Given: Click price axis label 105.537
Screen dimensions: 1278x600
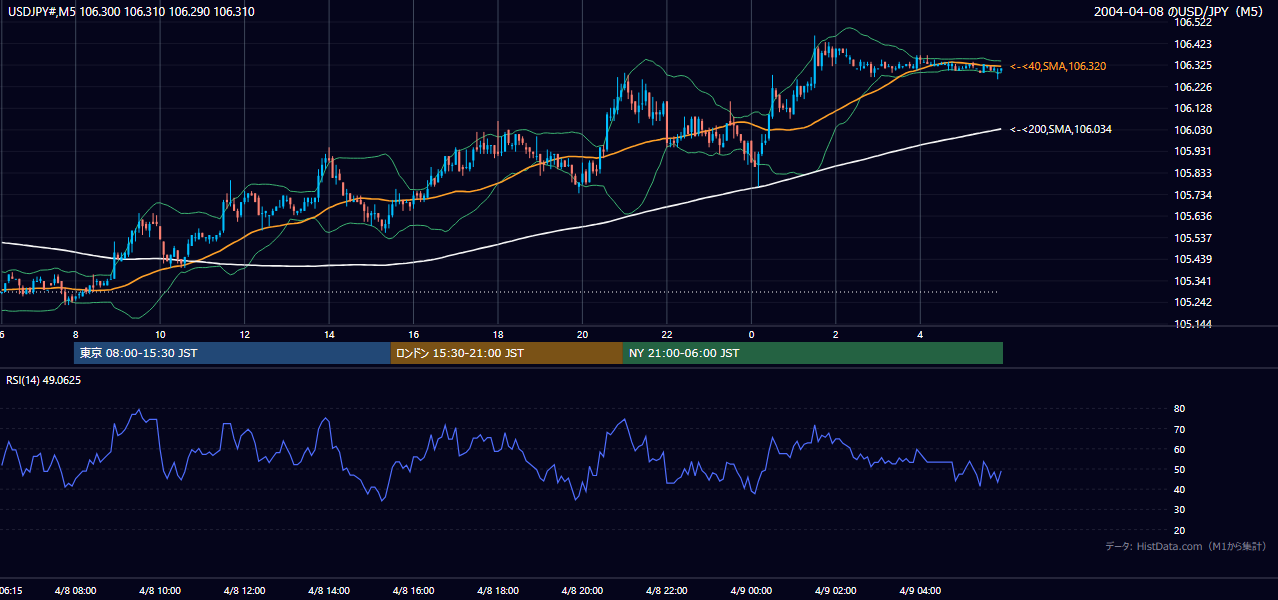Looking at the screenshot, I should tap(1193, 238).
